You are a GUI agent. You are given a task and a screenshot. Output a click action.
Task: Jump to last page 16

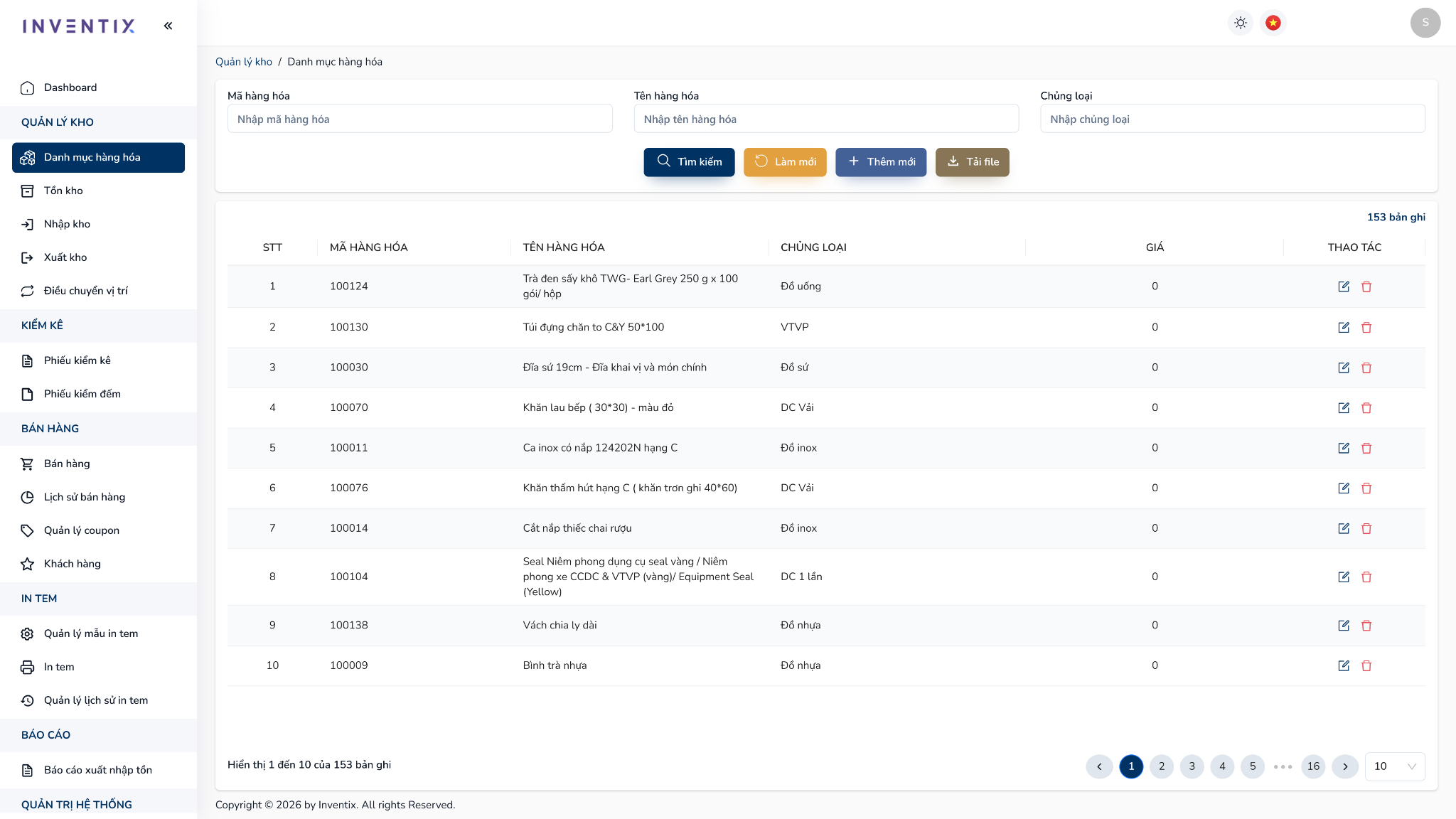coord(1313,766)
